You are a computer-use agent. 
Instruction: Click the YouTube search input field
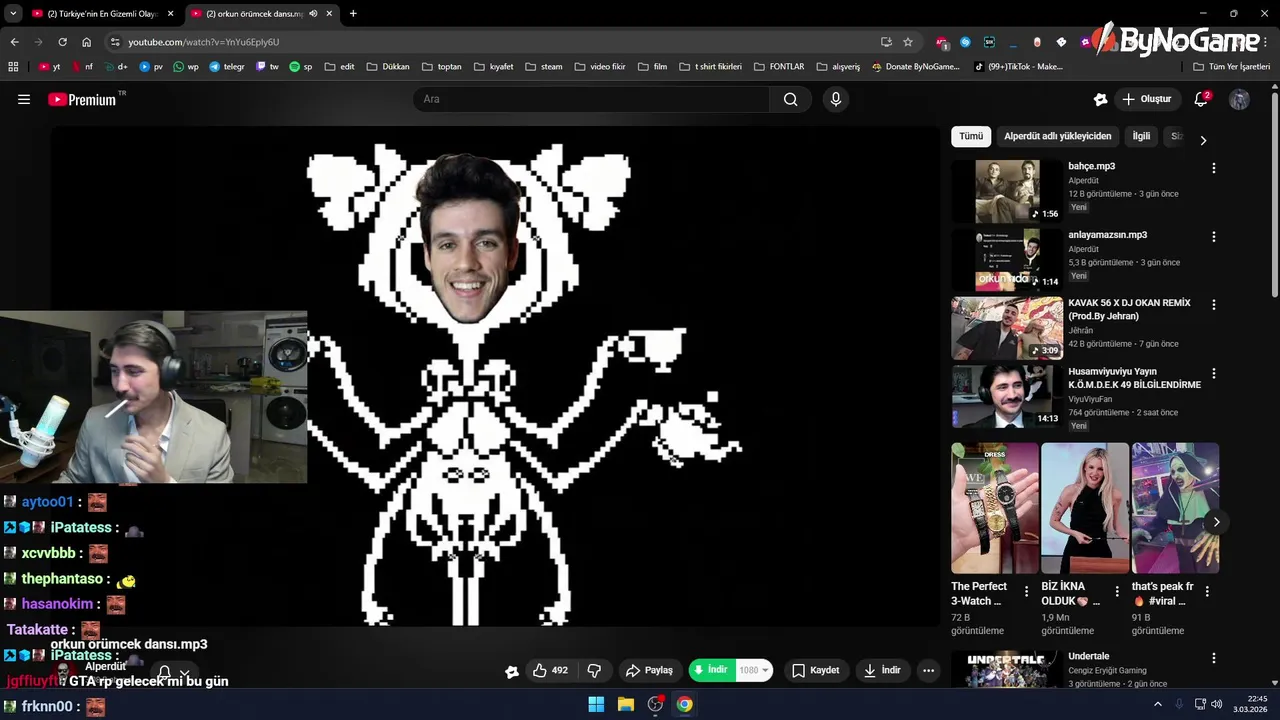coord(592,99)
